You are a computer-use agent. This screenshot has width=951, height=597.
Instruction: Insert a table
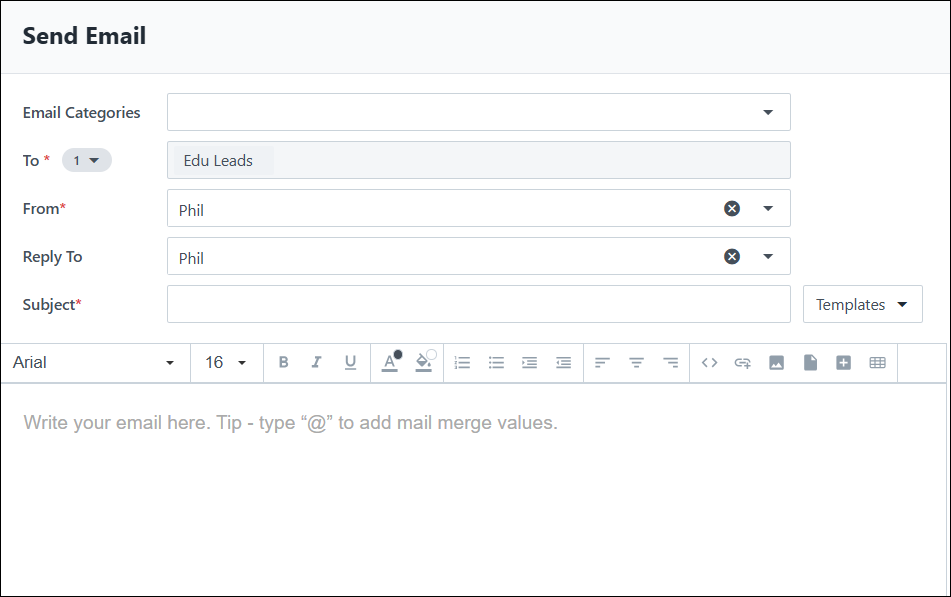[x=878, y=362]
